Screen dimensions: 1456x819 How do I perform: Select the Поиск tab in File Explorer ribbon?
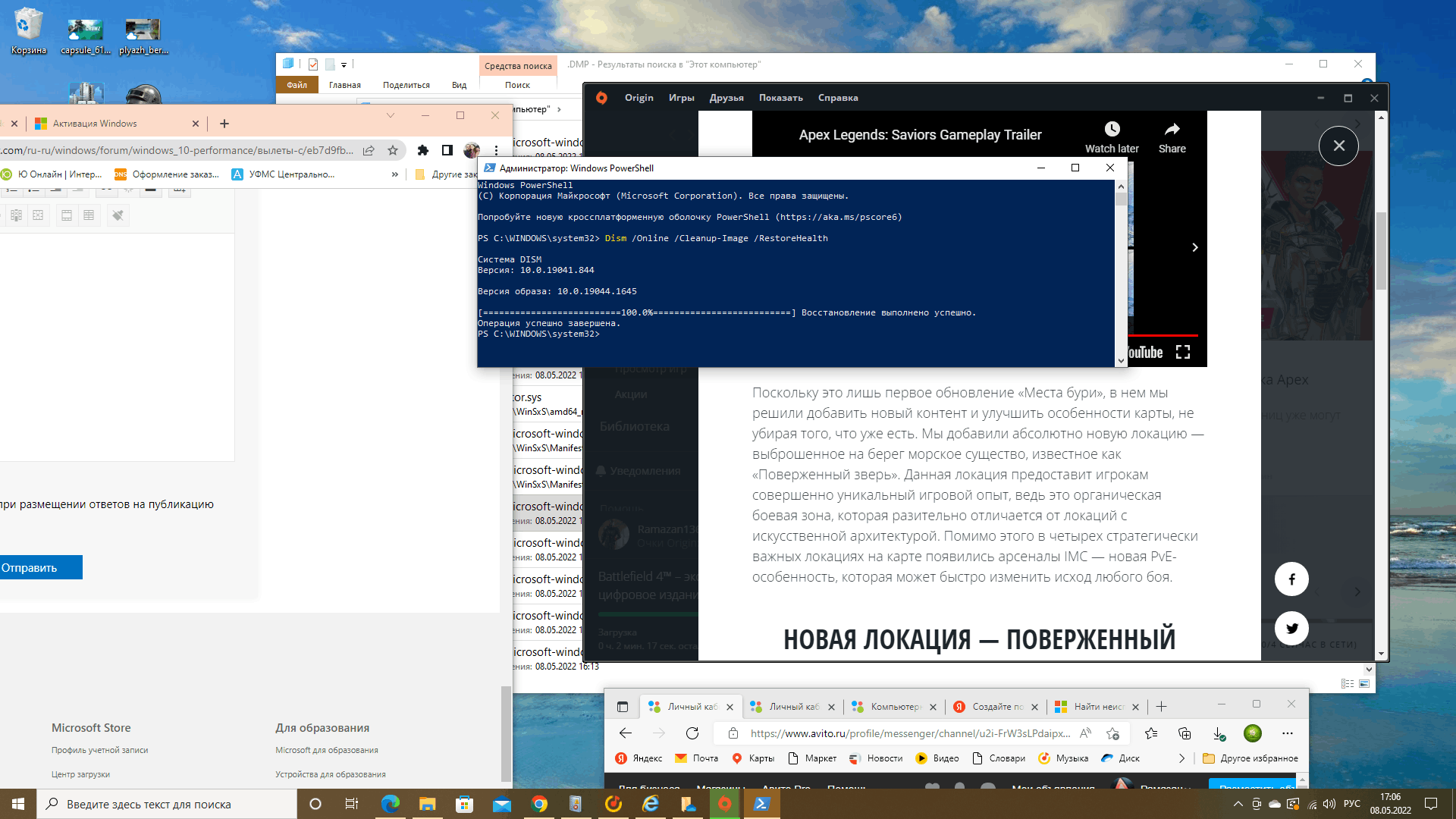(518, 85)
